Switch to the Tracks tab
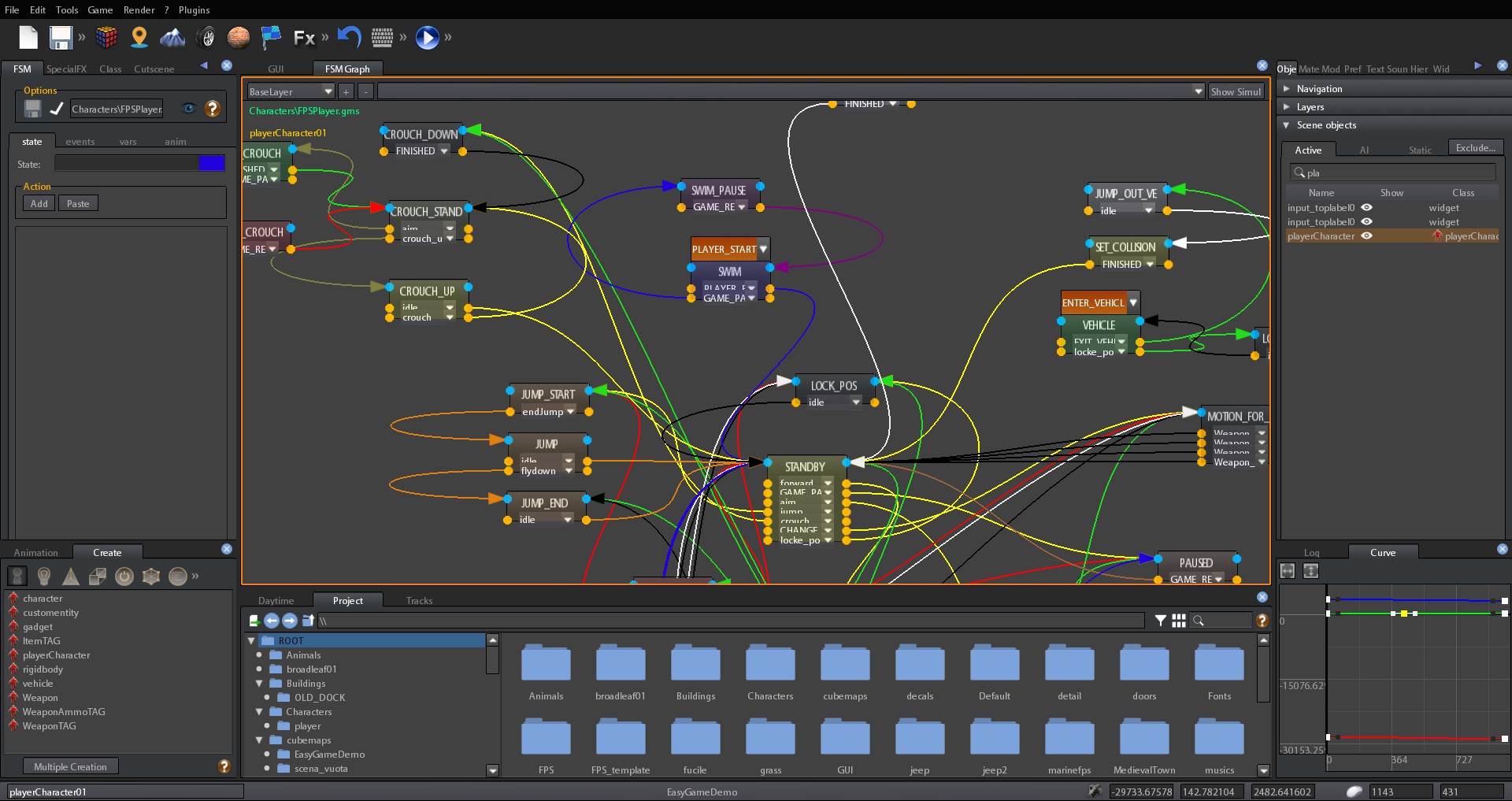Screen dimensions: 1512x801 click(419, 600)
